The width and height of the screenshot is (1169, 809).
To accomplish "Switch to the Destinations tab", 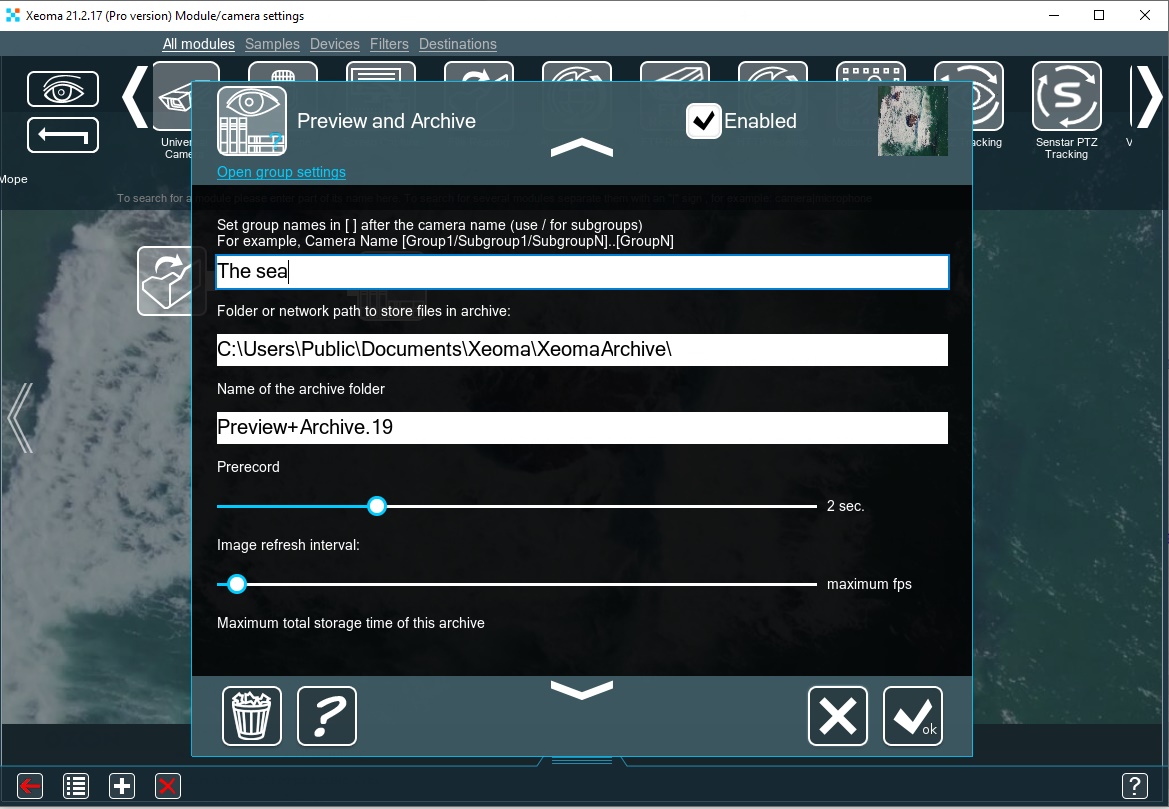I will pos(458,44).
